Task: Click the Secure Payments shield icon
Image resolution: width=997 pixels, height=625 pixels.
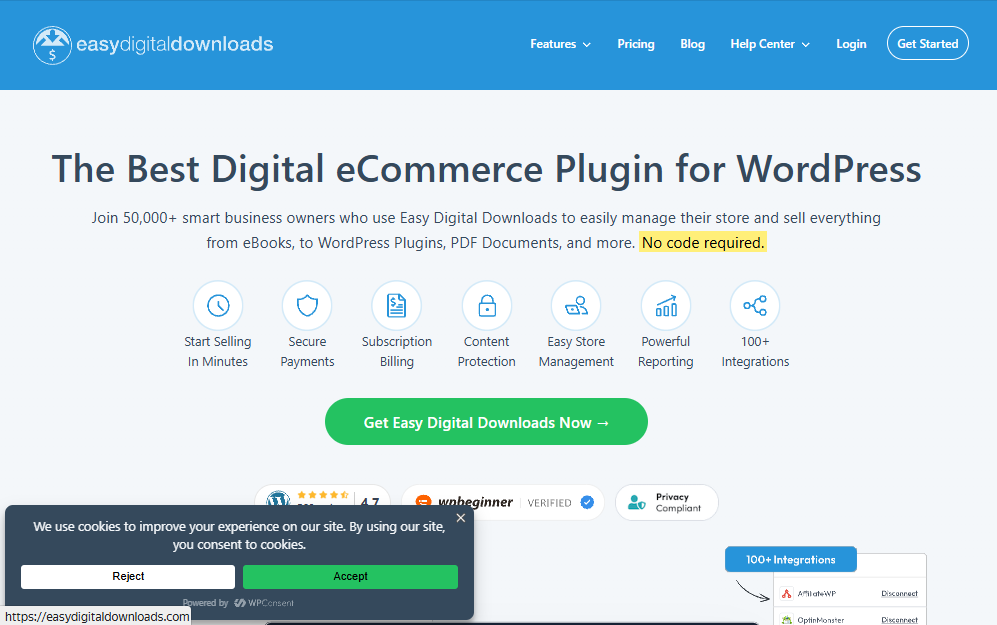Action: (307, 306)
